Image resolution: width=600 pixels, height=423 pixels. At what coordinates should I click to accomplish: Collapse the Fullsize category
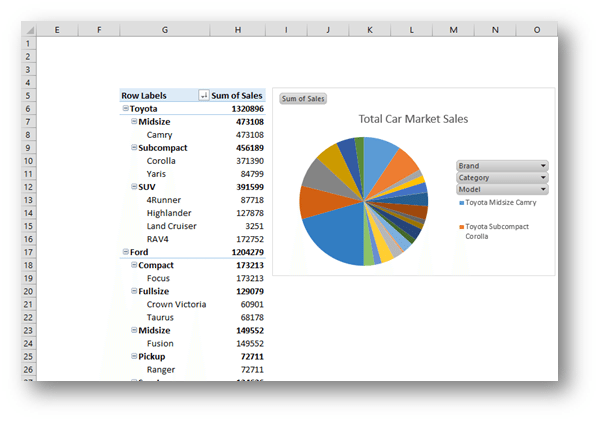click(134, 291)
